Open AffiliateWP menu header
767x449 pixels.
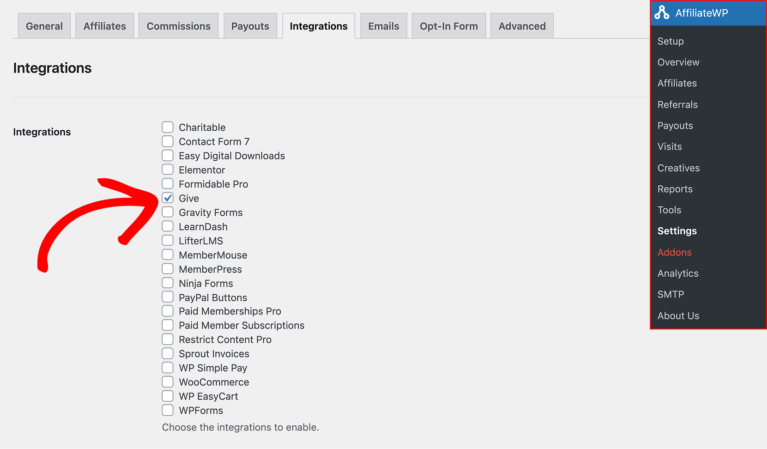pyautogui.click(x=708, y=13)
